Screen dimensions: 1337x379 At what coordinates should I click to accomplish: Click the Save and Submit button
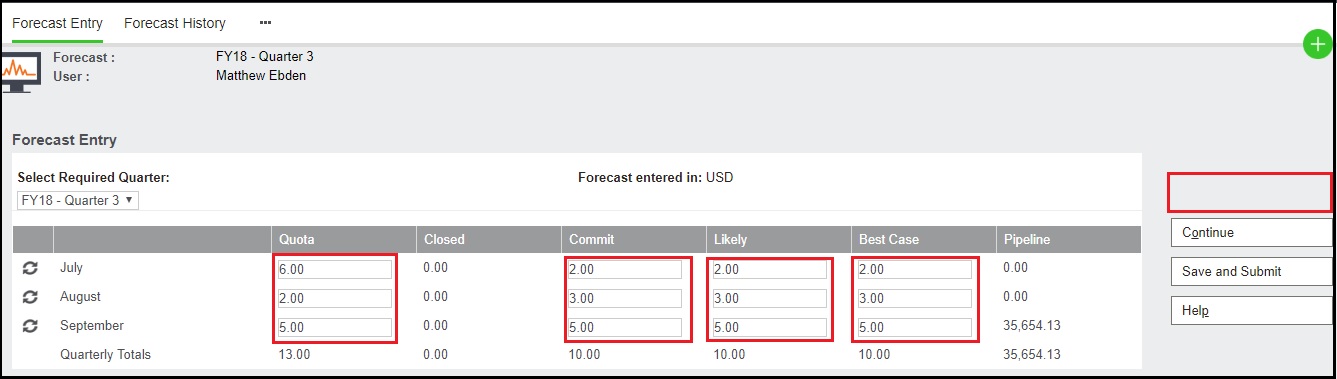tap(1251, 272)
